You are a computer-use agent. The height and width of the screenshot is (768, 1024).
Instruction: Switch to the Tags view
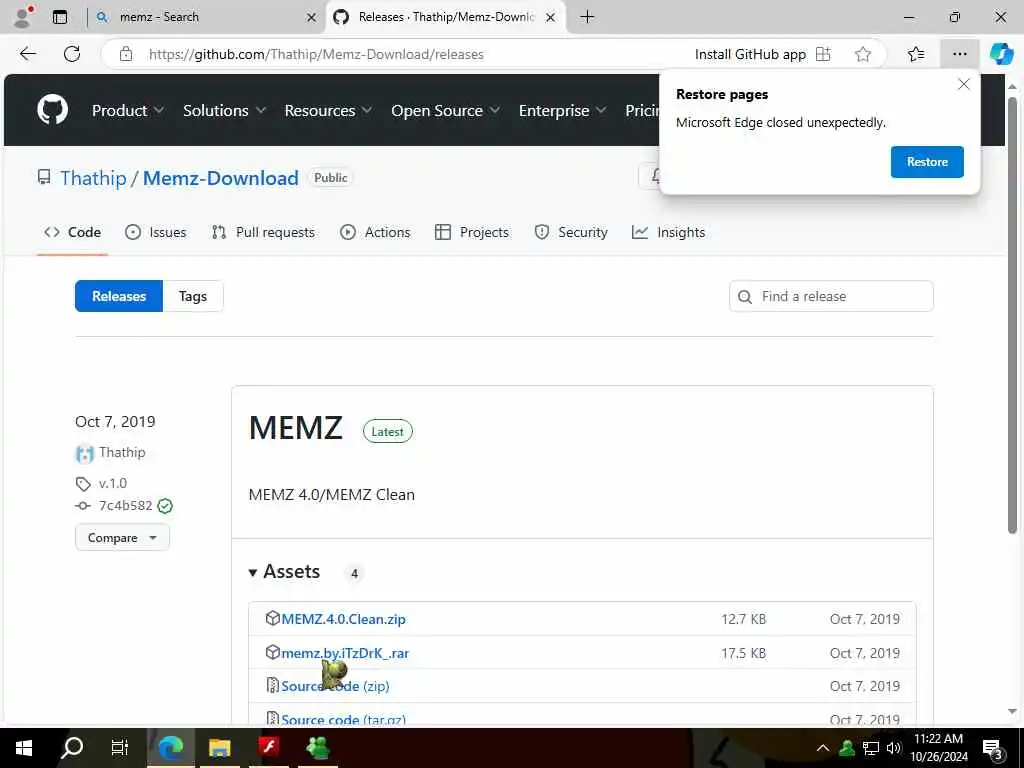pos(193,296)
